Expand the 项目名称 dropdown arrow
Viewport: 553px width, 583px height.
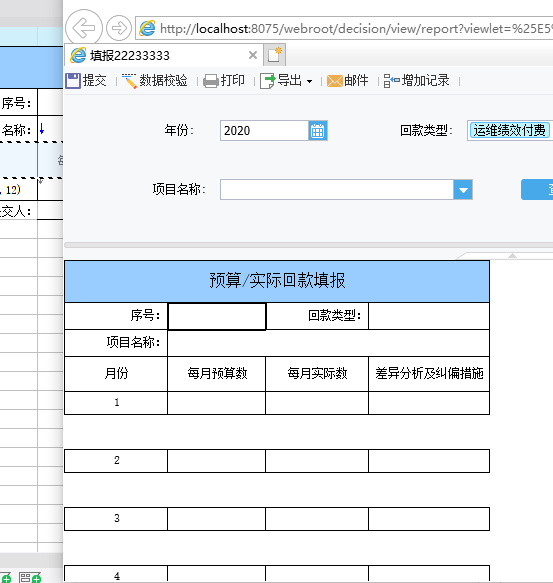pyautogui.click(x=463, y=190)
